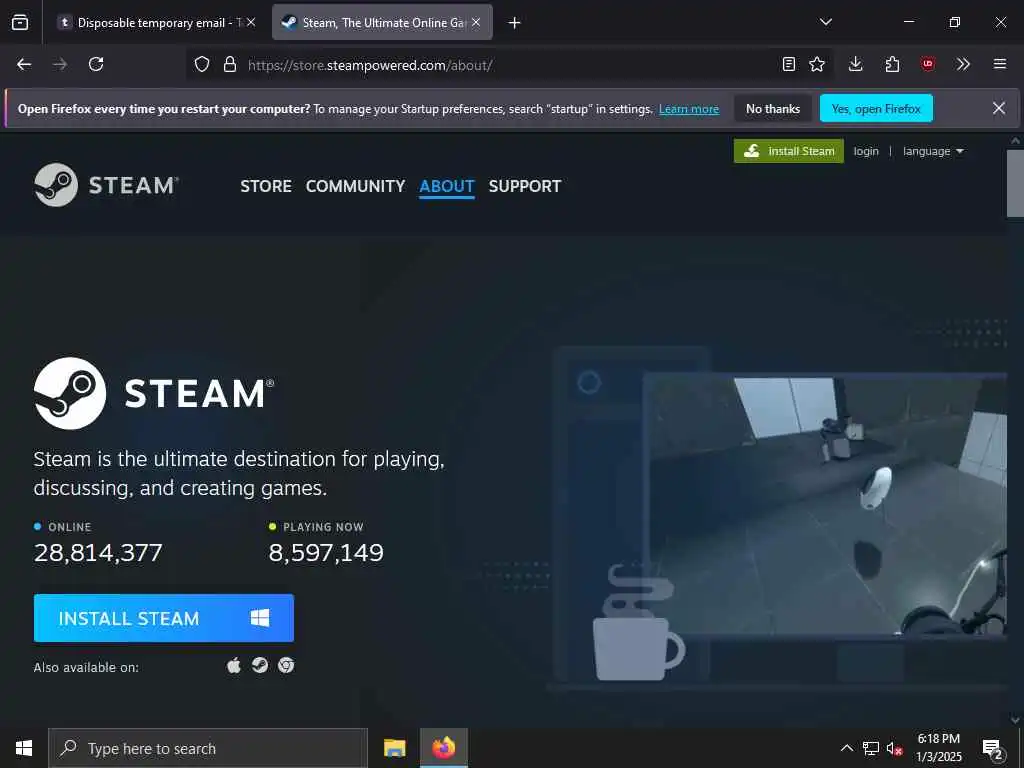Click the uBlock Origin icon
Viewport: 1024px width, 768px height.
coord(927,64)
